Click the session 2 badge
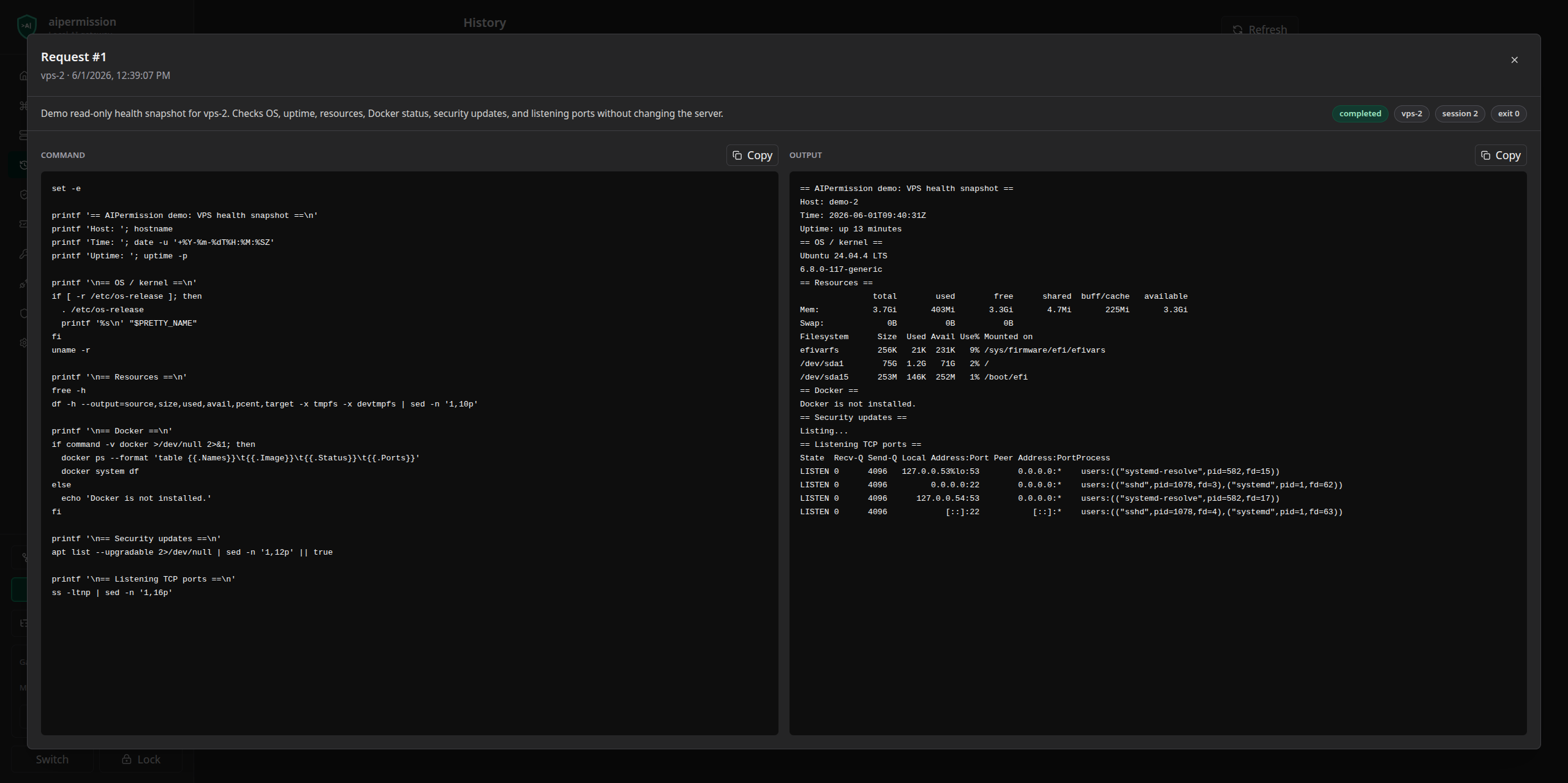1568x783 pixels. (x=1460, y=114)
